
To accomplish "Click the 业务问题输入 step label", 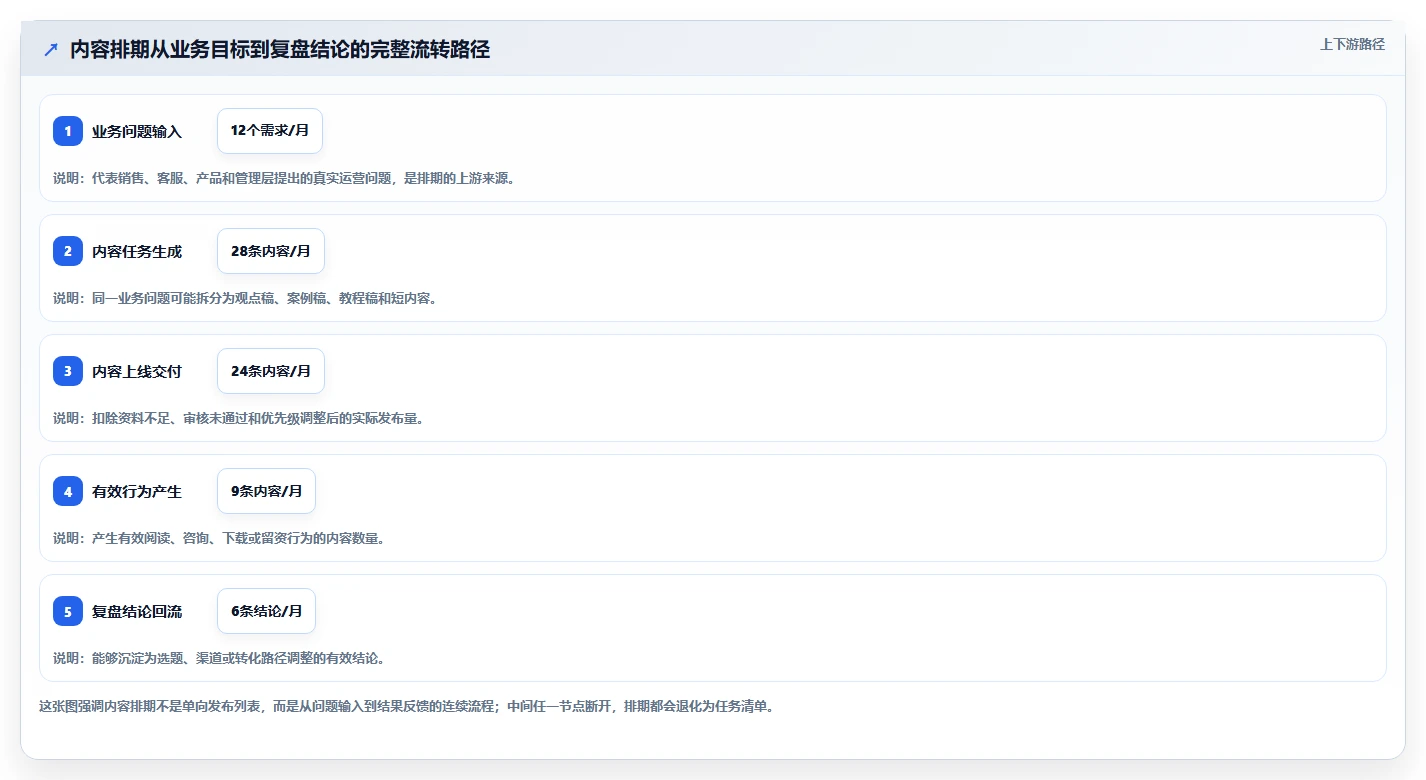I will click(137, 131).
